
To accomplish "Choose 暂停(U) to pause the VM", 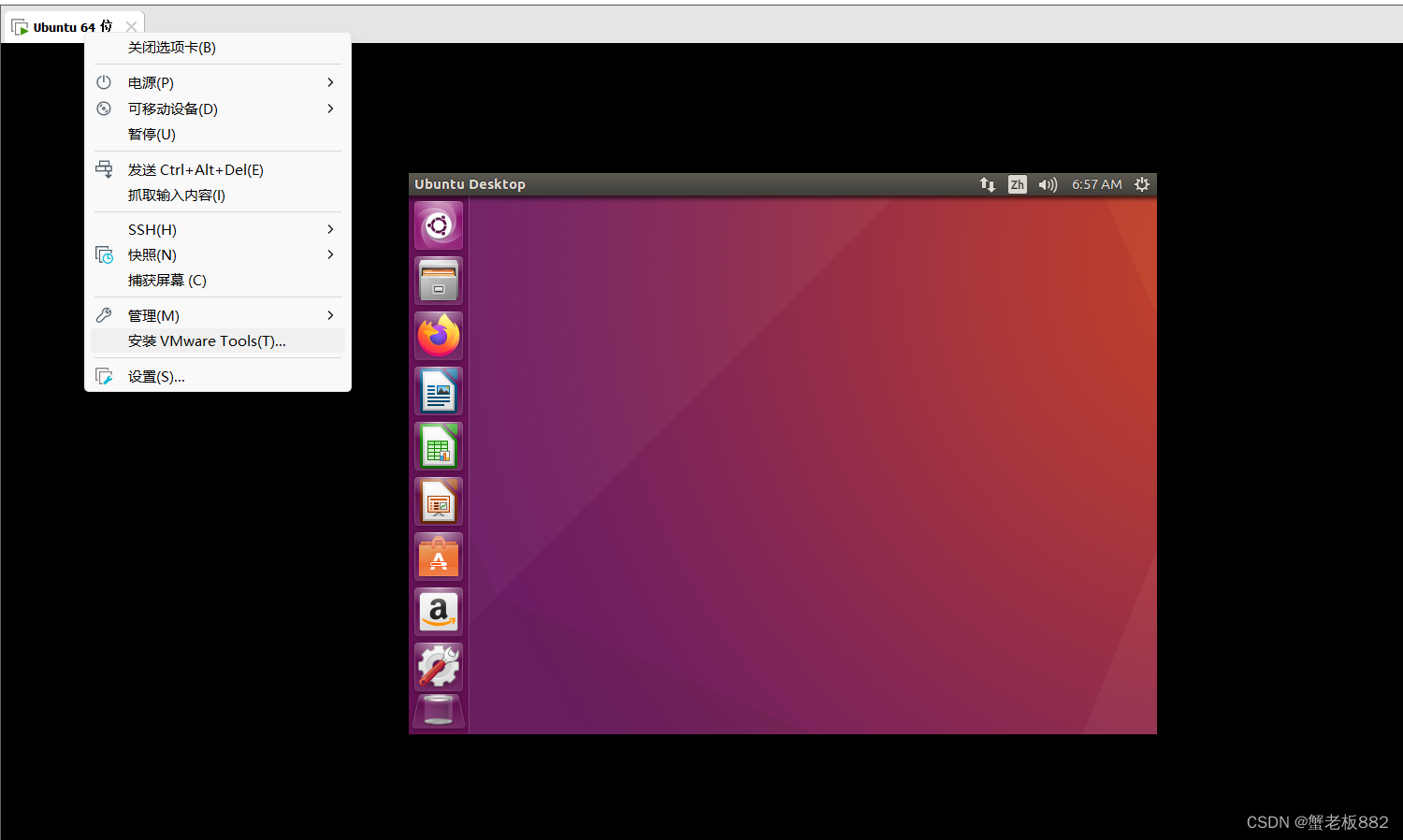I will pyautogui.click(x=218, y=135).
